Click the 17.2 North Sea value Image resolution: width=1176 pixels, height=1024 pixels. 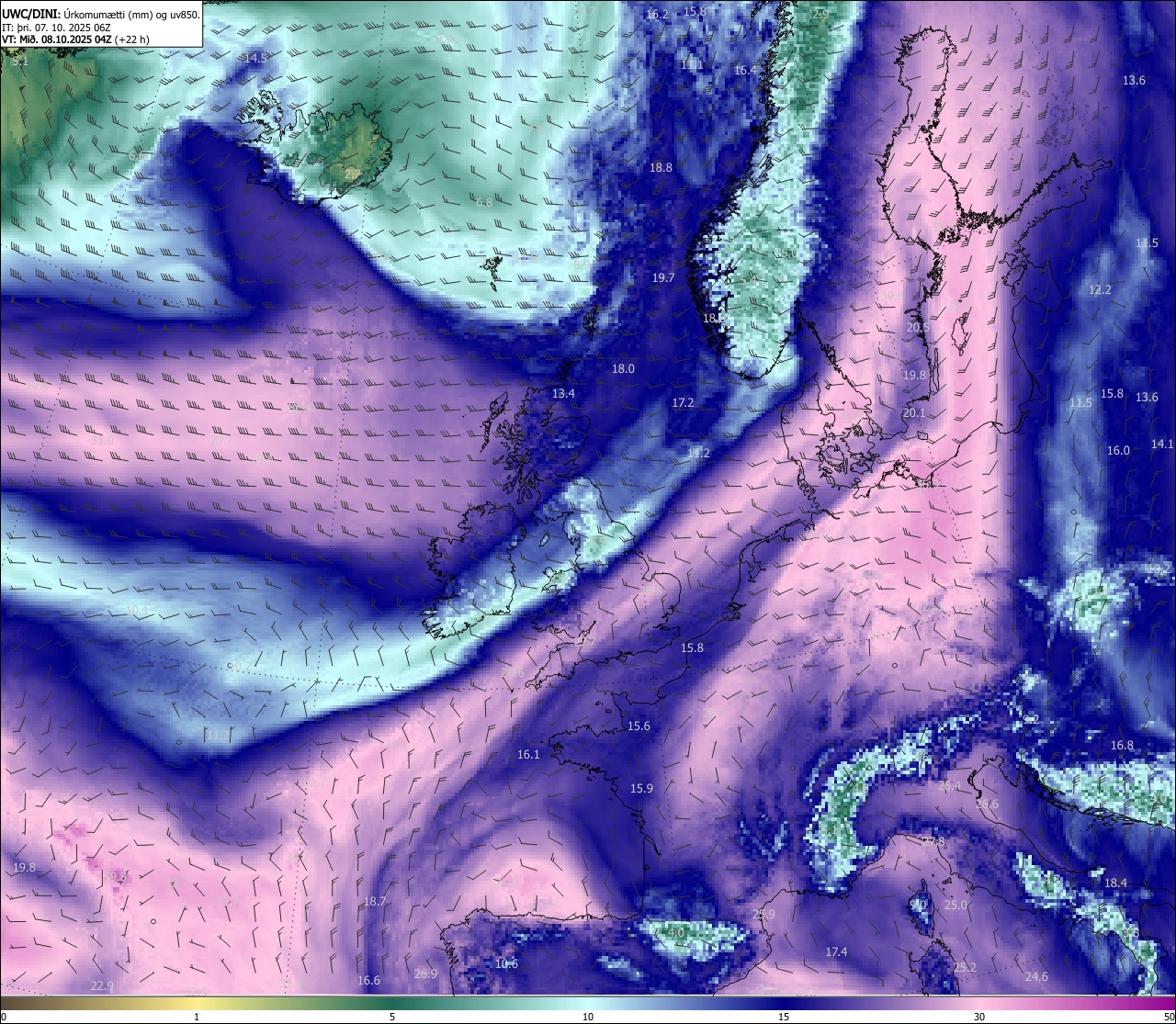coord(683,402)
